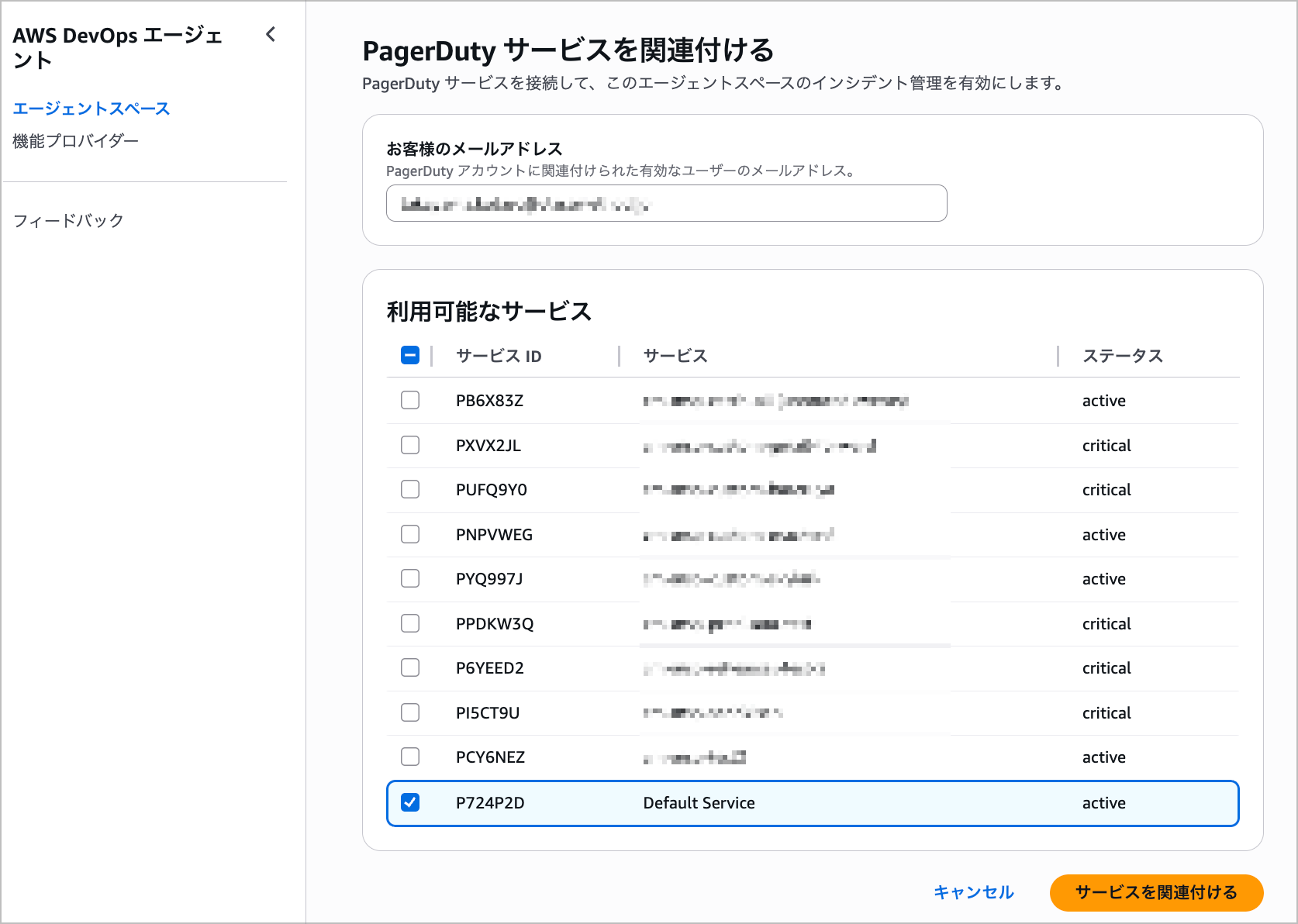Toggle the select-all services header checkbox

[410, 355]
